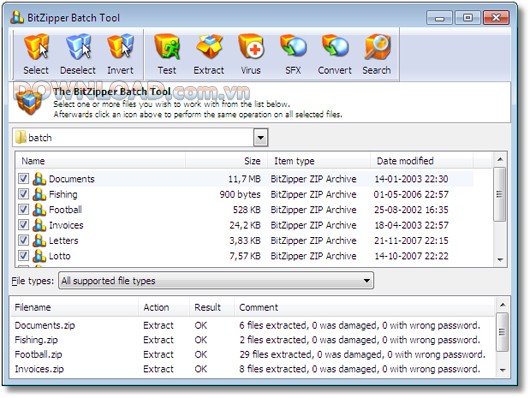The height and width of the screenshot is (398, 530).
Task: Click the Football archive file icon
Action: pyautogui.click(x=39, y=210)
